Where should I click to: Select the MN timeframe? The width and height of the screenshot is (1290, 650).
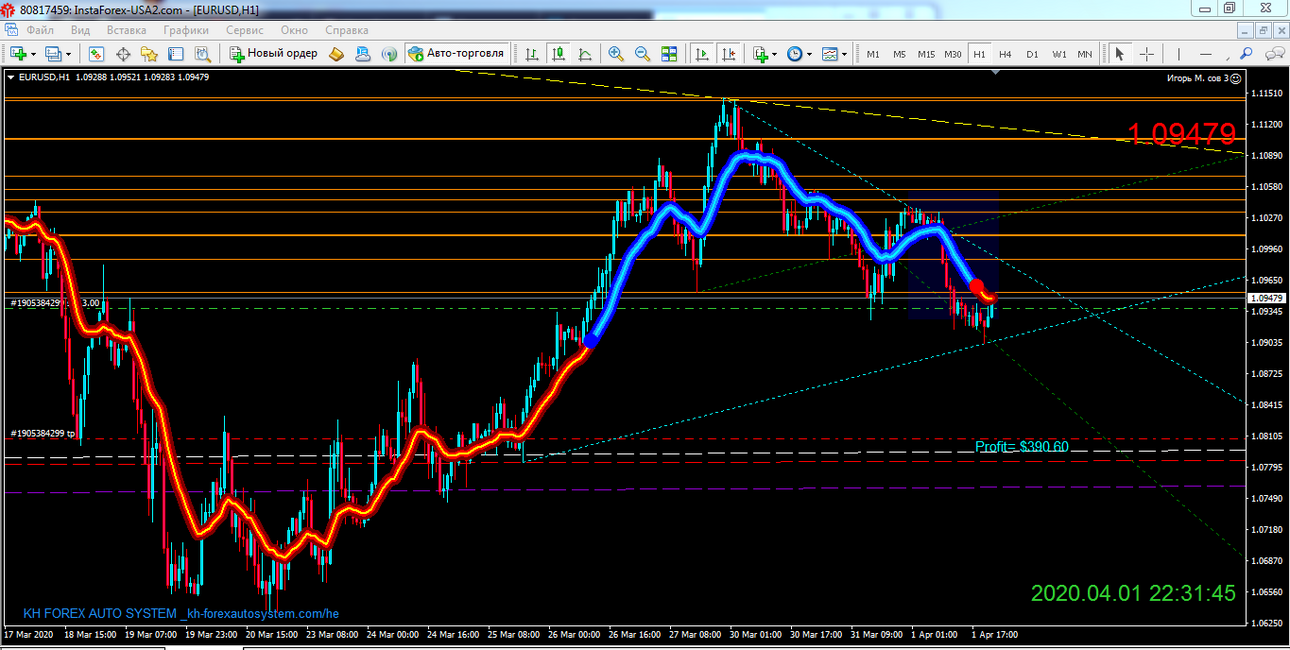1085,54
